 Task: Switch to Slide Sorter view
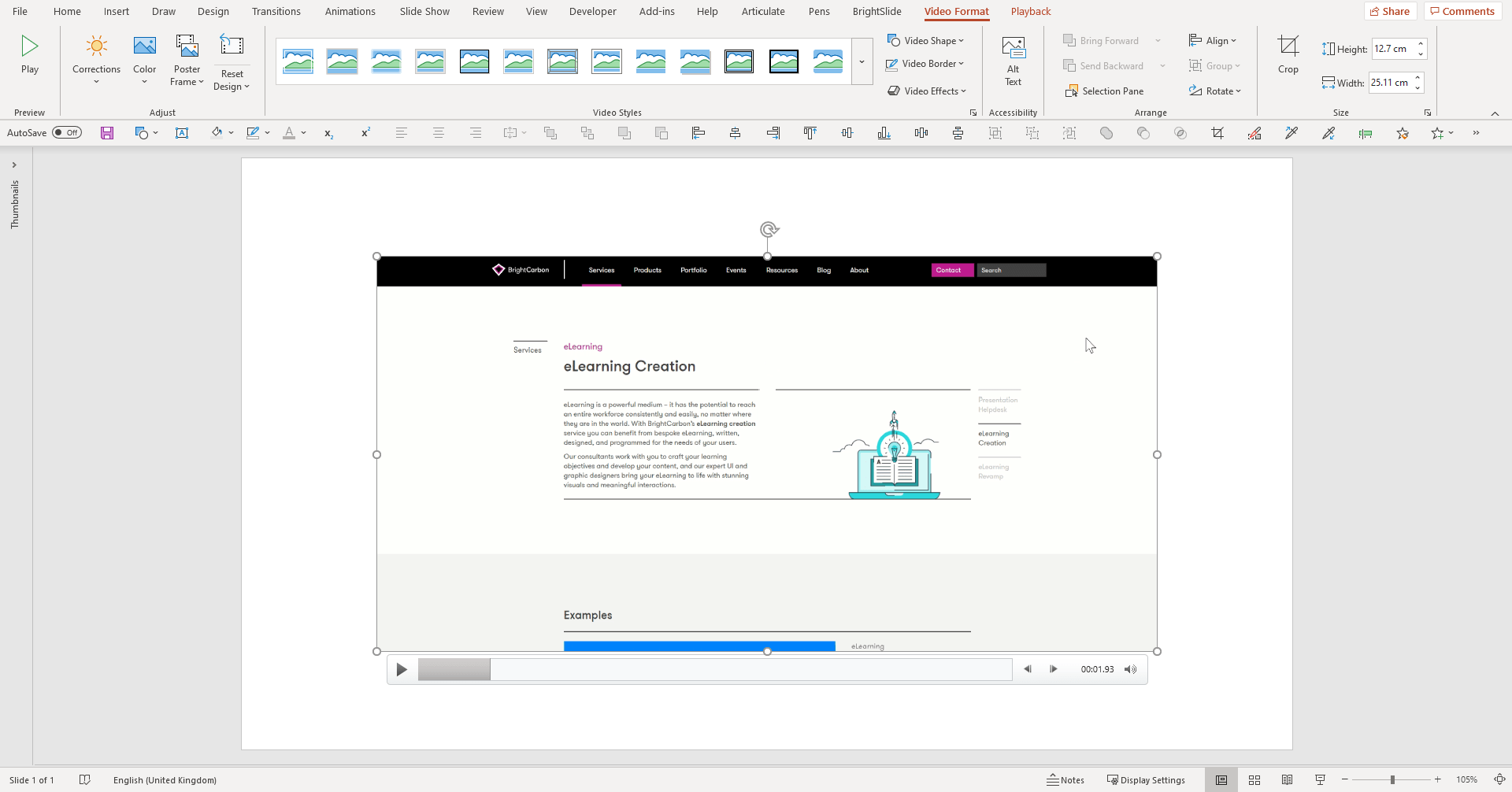click(x=1254, y=780)
